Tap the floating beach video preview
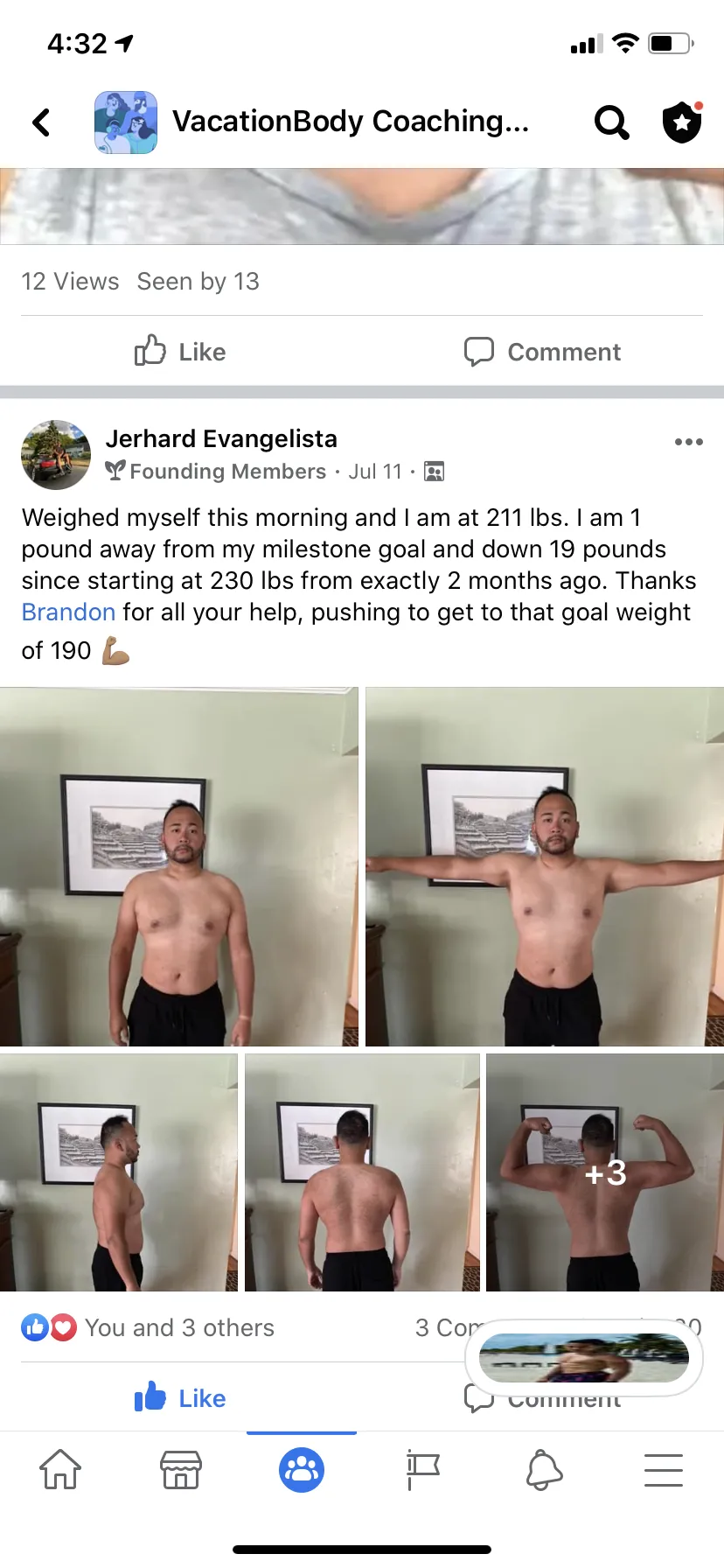This screenshot has width=724, height=1568. pyautogui.click(x=584, y=1357)
